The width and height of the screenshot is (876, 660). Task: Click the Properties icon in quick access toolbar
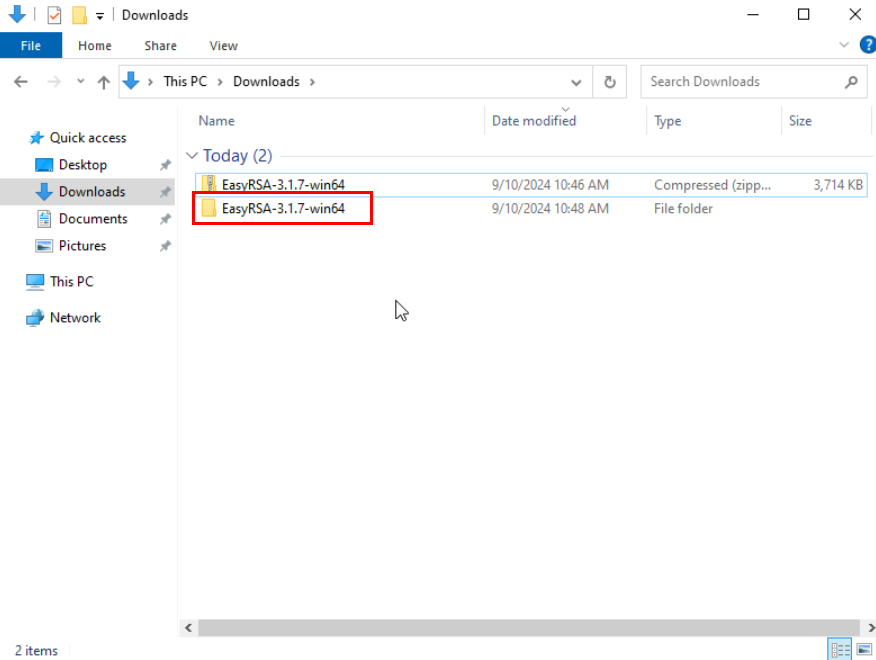tap(54, 15)
